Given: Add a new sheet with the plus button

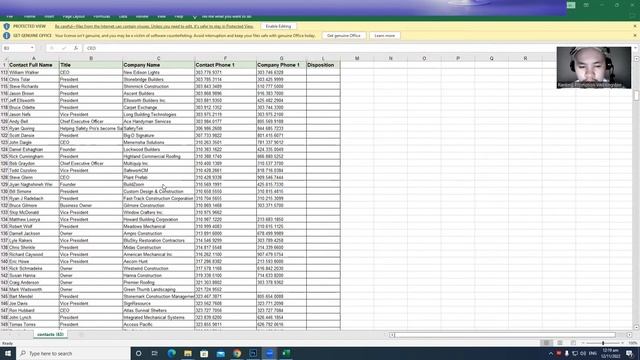Looking at the screenshot, I should (81, 335).
